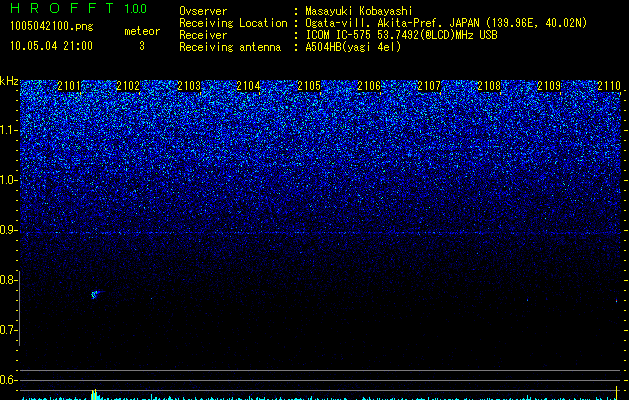
Task: Click the 2101 time marker
Action: (69, 86)
